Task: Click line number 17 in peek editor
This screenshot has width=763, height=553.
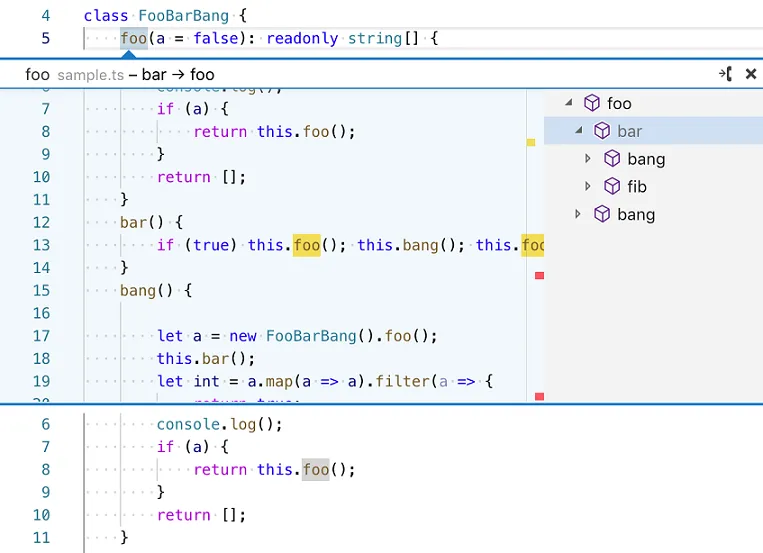Action: coord(41,336)
